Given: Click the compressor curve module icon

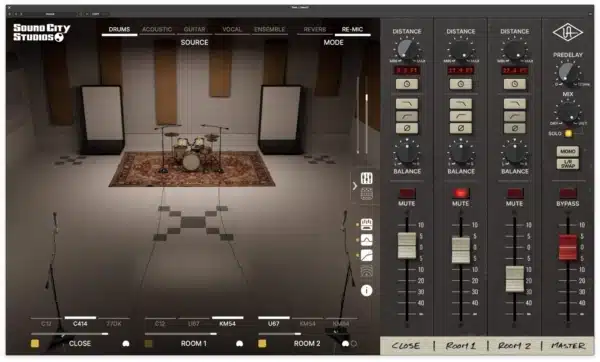Looking at the screenshot, I should (367, 255).
